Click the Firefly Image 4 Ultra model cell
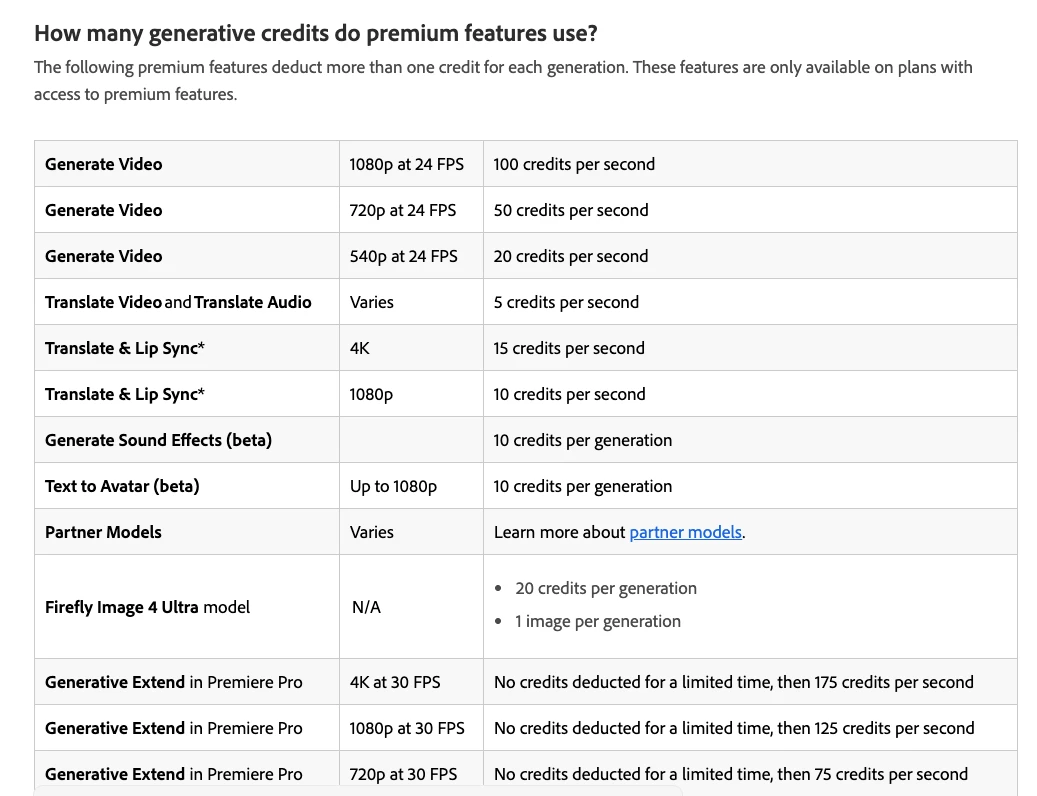 (147, 607)
